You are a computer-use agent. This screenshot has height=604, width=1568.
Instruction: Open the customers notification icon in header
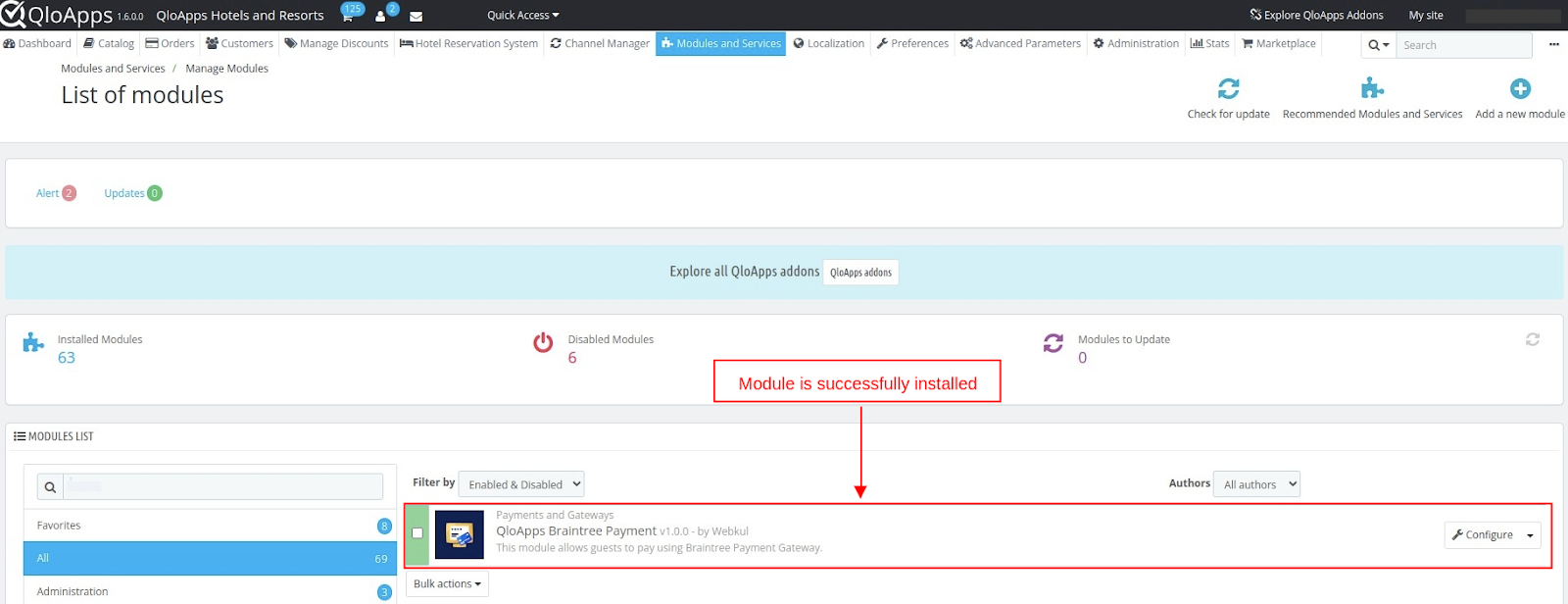pos(380,17)
